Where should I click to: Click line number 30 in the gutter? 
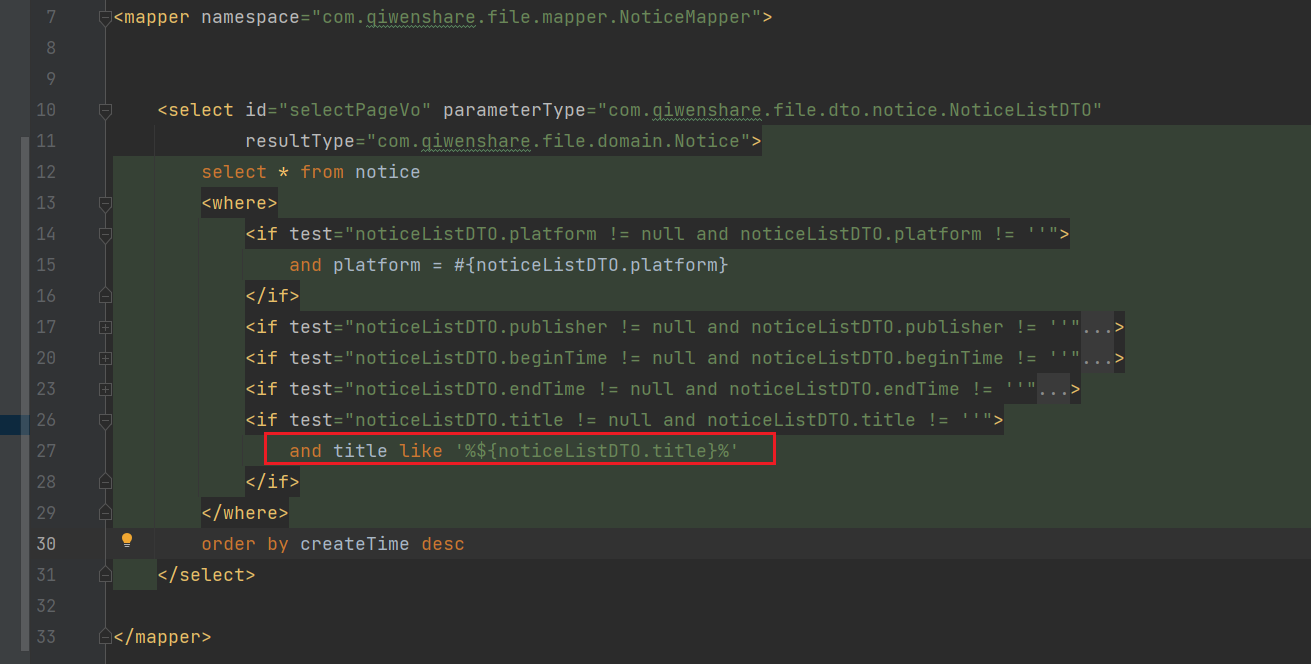pyautogui.click(x=46, y=544)
